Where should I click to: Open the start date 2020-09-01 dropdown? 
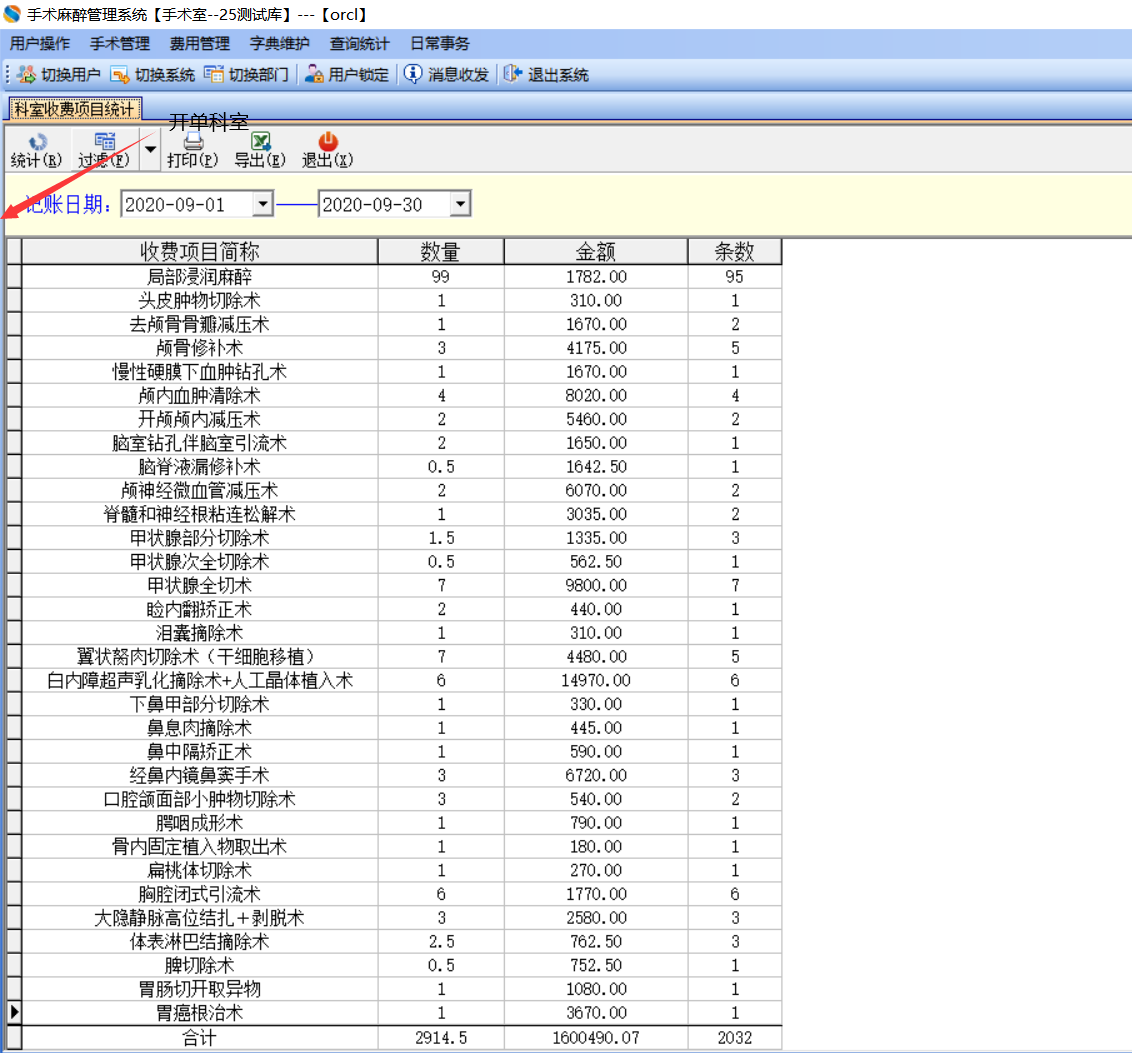point(263,204)
